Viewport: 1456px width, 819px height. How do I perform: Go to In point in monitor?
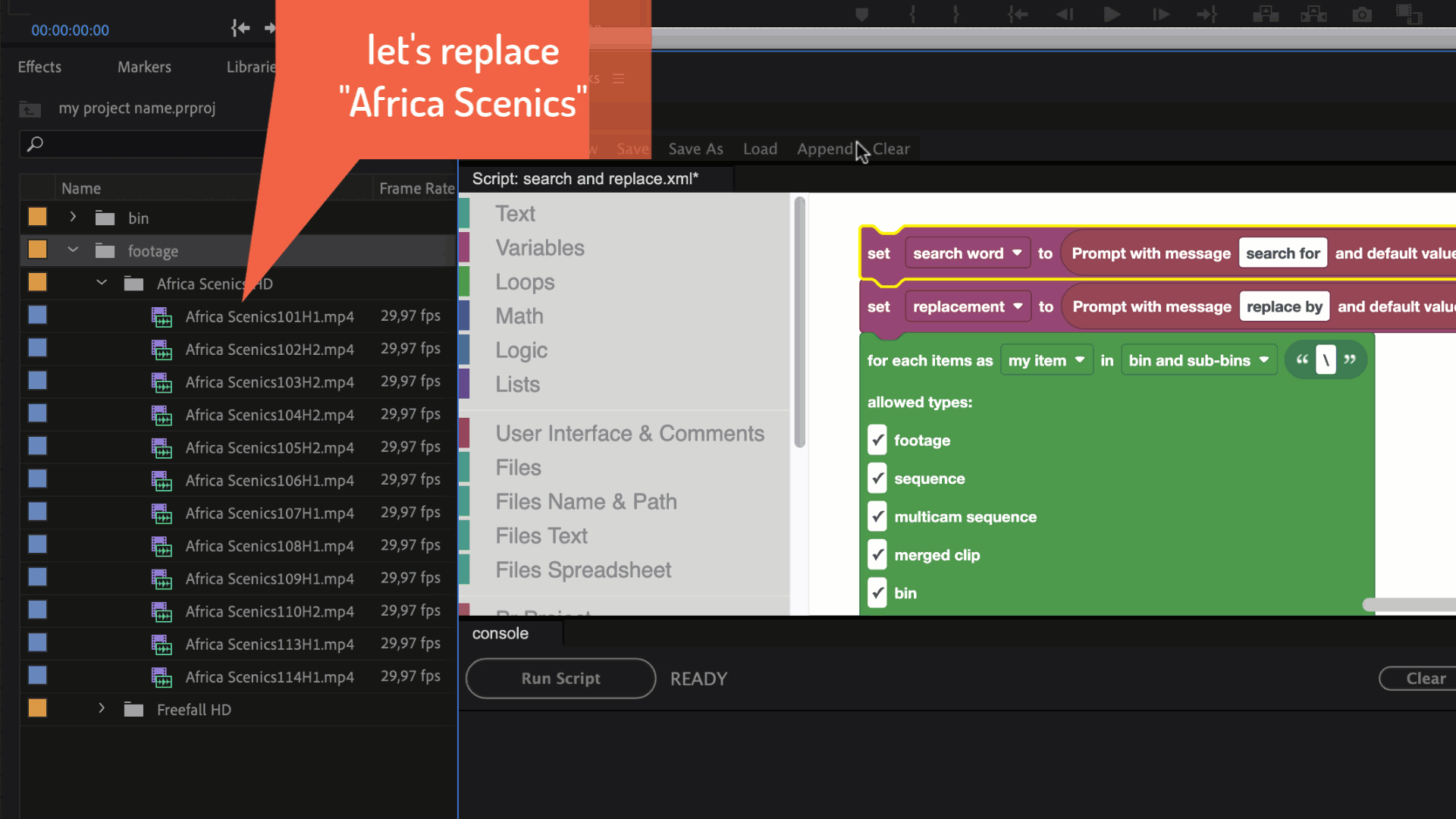click(x=1017, y=14)
